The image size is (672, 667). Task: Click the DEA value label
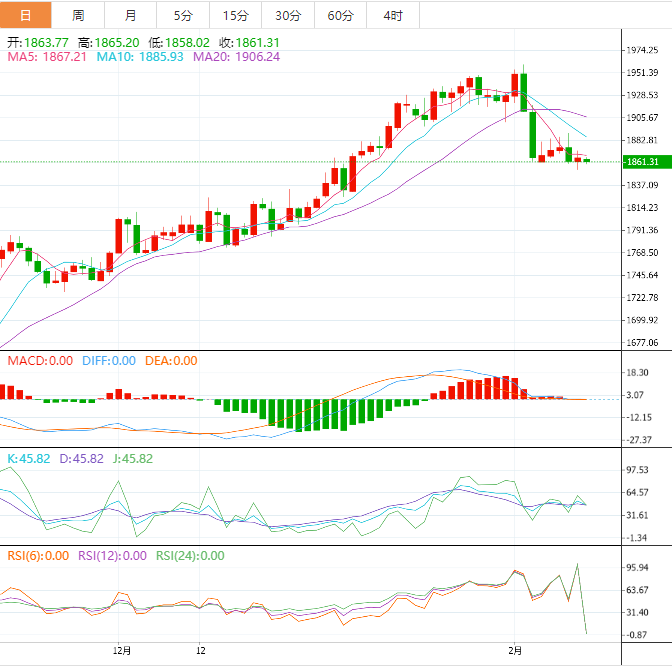[171, 361]
